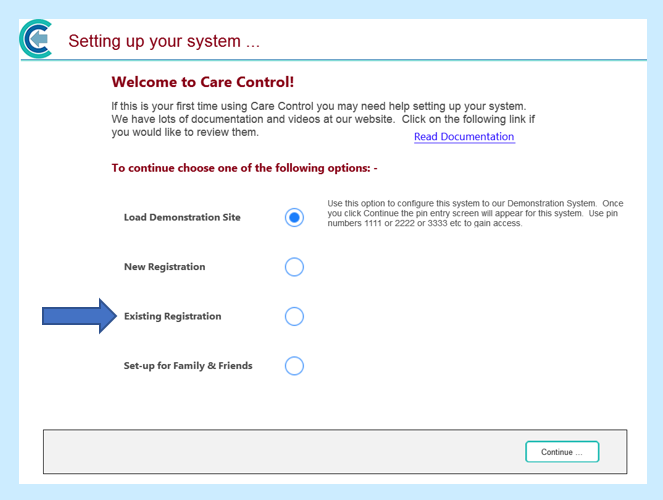
Task: Click the light blue window border
Action: 8,250
